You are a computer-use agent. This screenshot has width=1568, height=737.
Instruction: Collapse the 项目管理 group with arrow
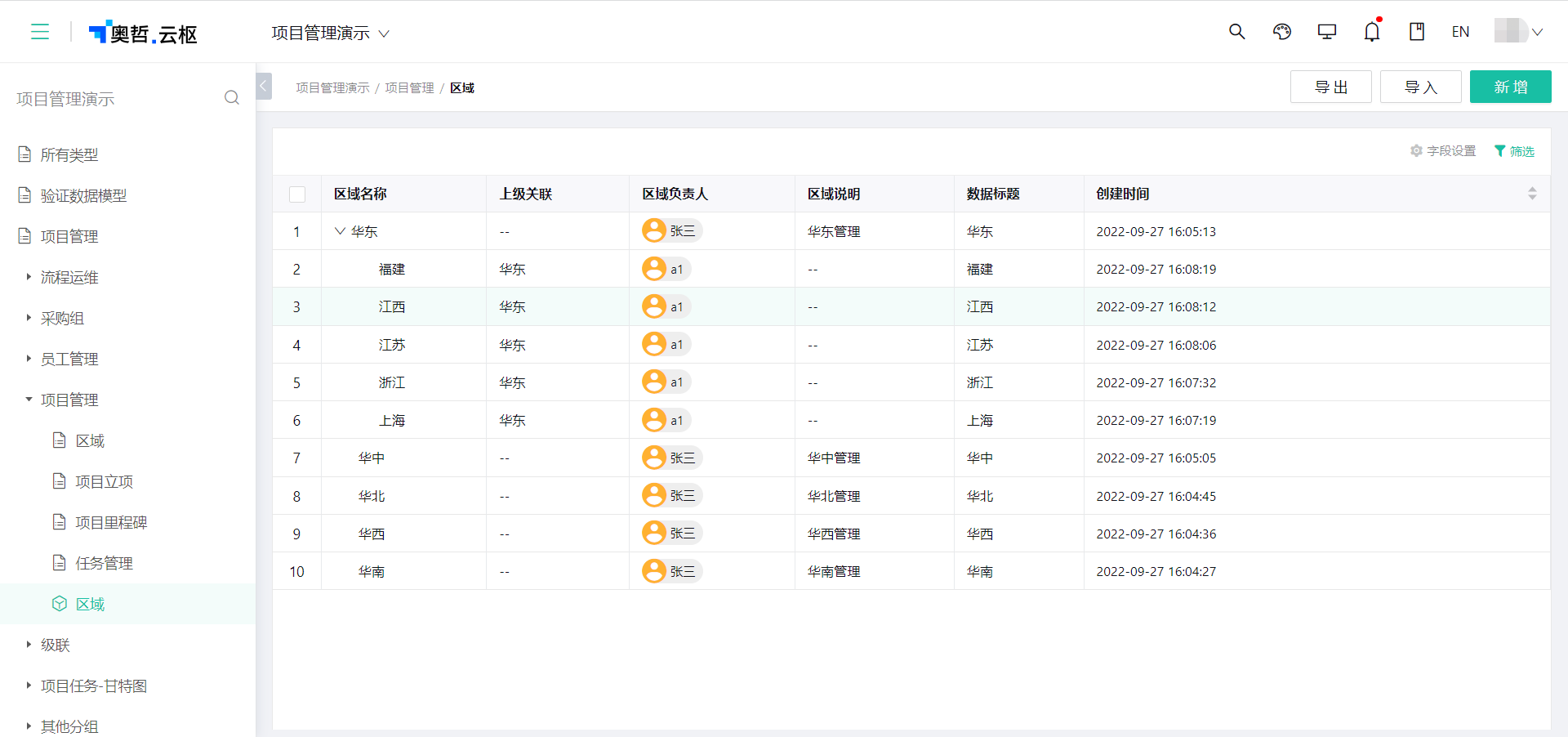point(29,400)
